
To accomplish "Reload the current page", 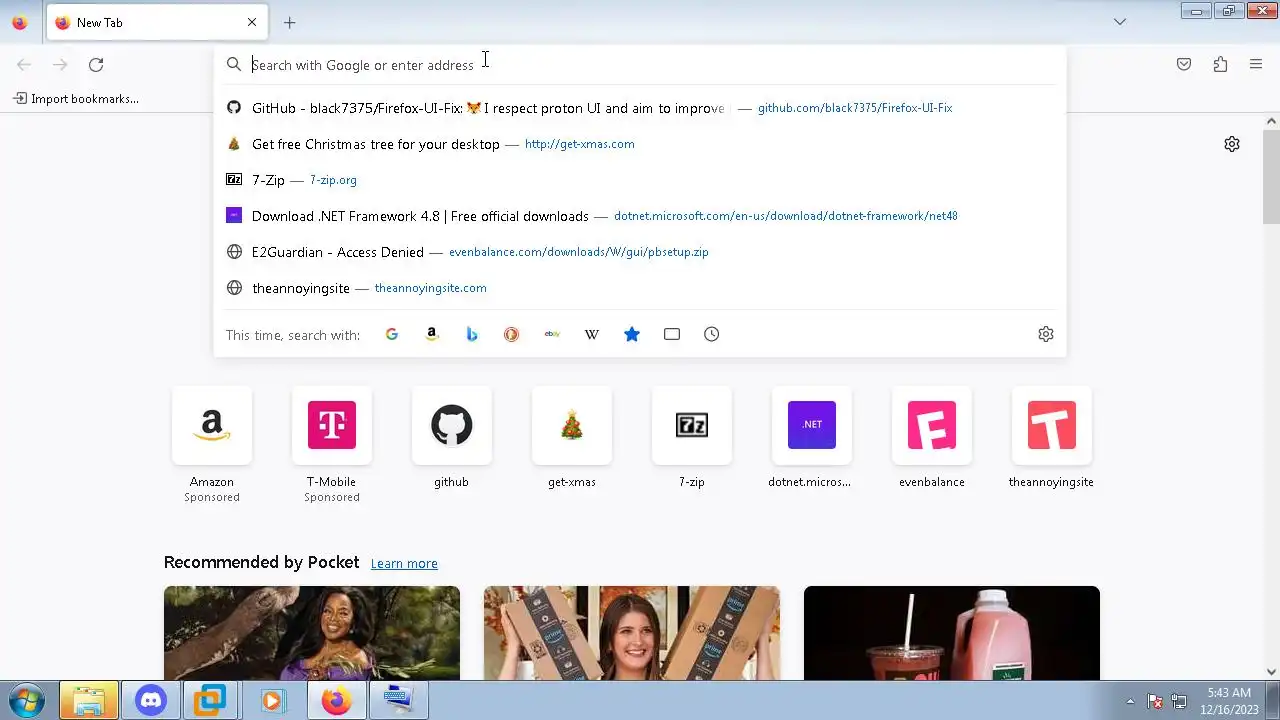I will (96, 65).
